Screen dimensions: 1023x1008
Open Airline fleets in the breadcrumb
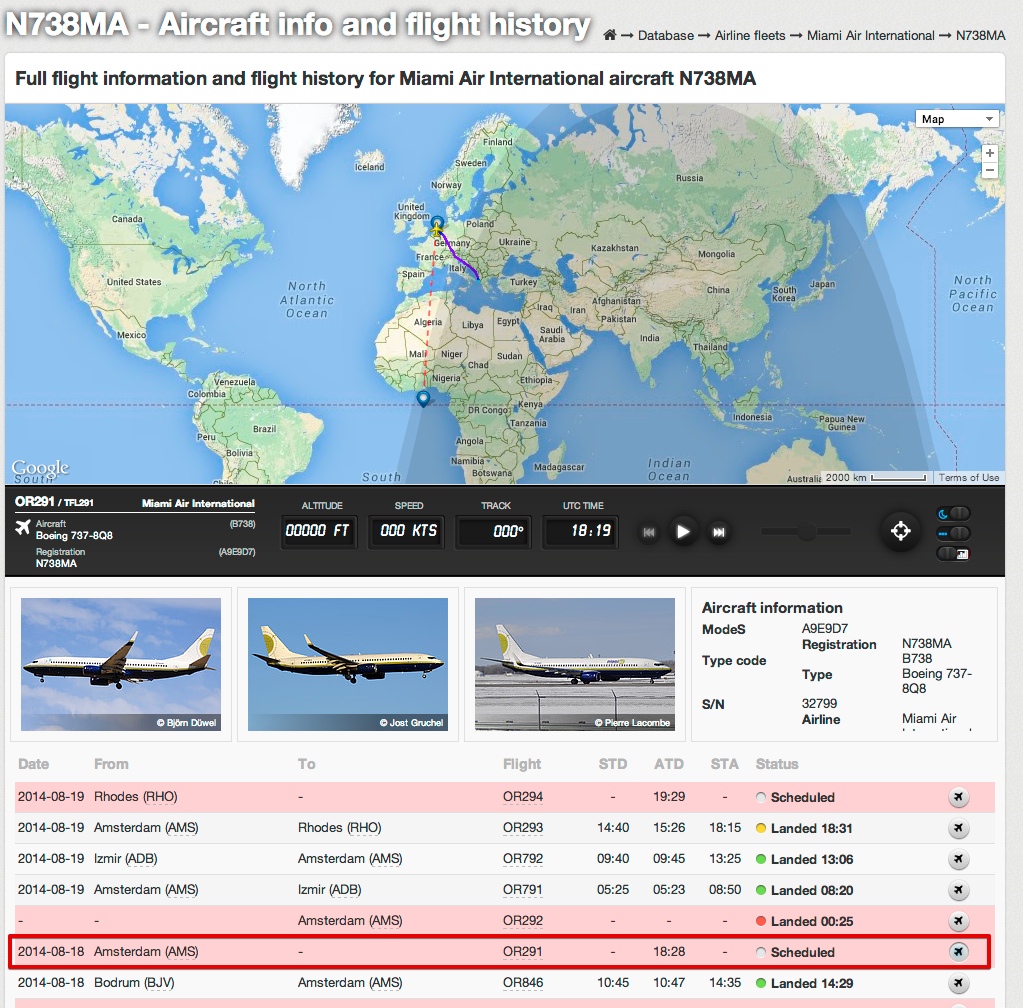click(x=750, y=35)
